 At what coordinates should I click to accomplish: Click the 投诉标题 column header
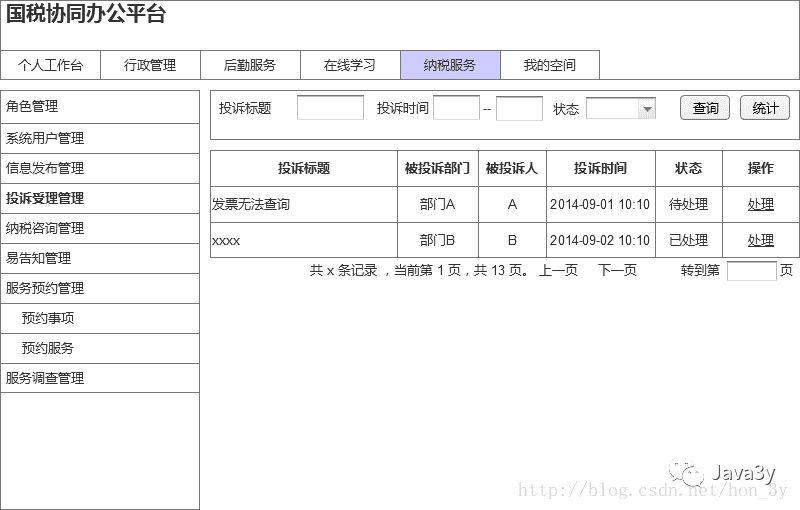point(304,168)
